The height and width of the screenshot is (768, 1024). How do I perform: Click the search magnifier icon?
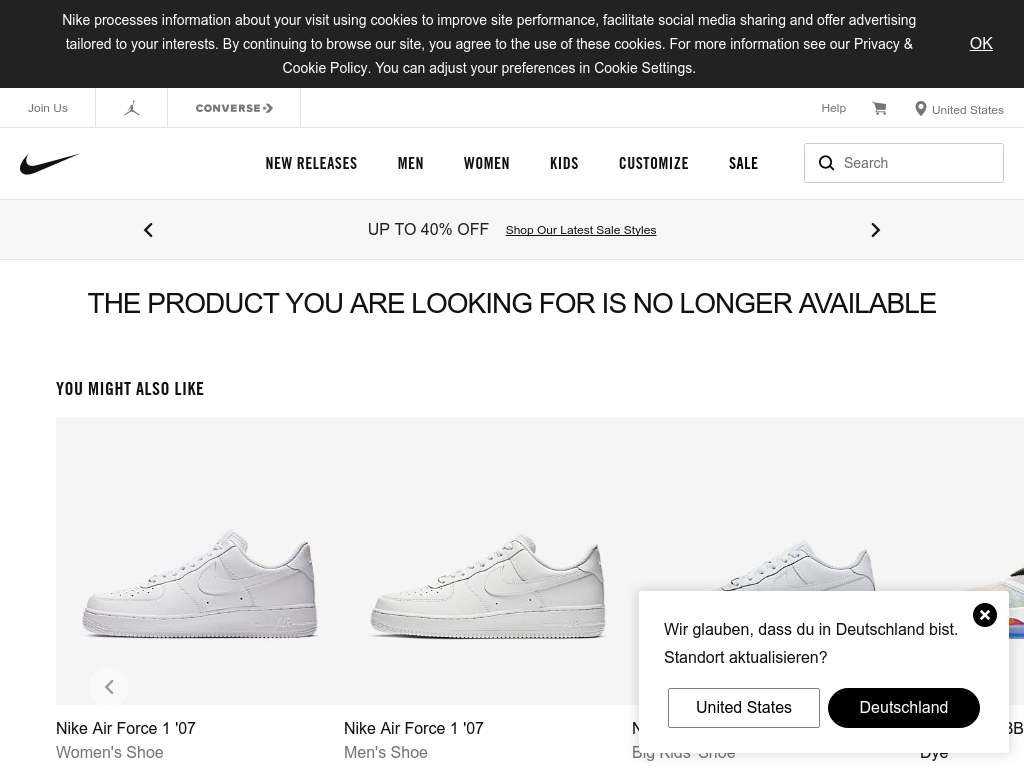pyautogui.click(x=826, y=163)
